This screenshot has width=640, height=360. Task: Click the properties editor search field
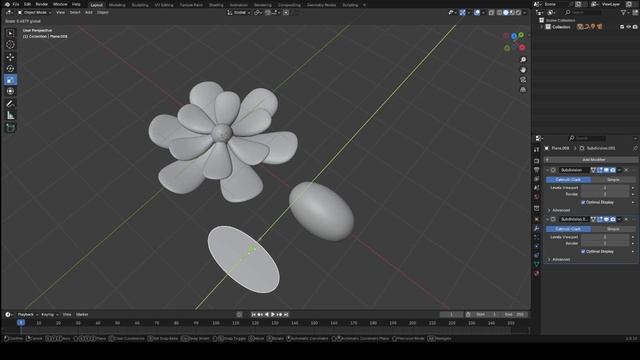[587, 138]
